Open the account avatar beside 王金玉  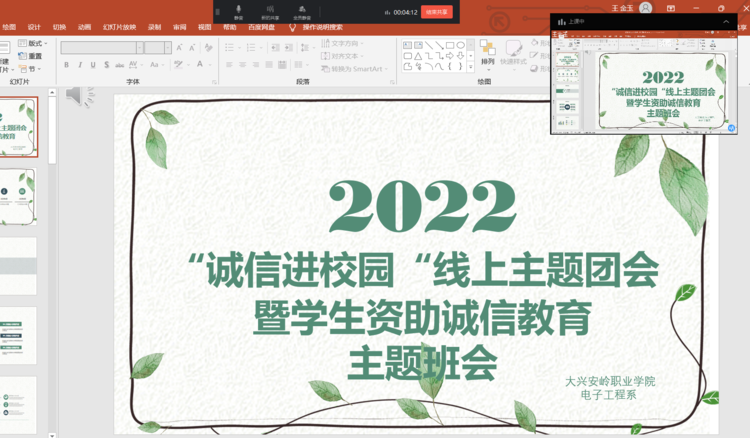pyautogui.click(x=645, y=8)
